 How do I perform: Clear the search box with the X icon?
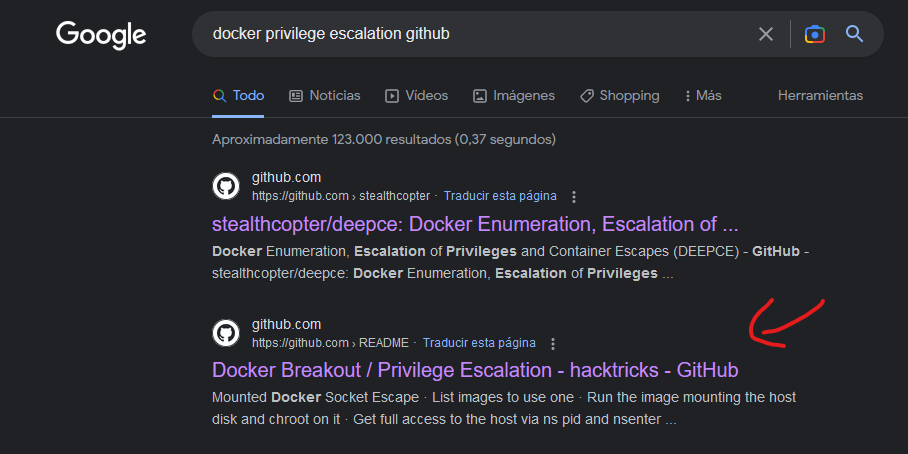pyautogui.click(x=766, y=34)
